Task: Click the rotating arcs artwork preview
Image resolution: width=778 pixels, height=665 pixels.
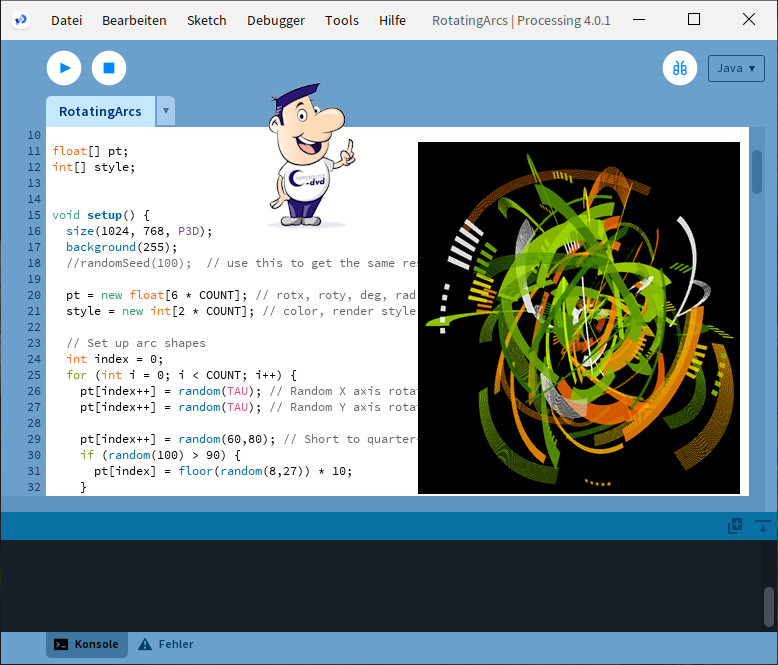Action: [579, 318]
